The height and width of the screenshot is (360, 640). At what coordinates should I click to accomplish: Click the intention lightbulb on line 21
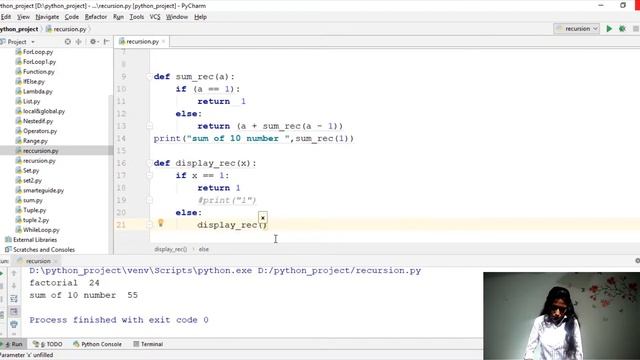(161, 223)
